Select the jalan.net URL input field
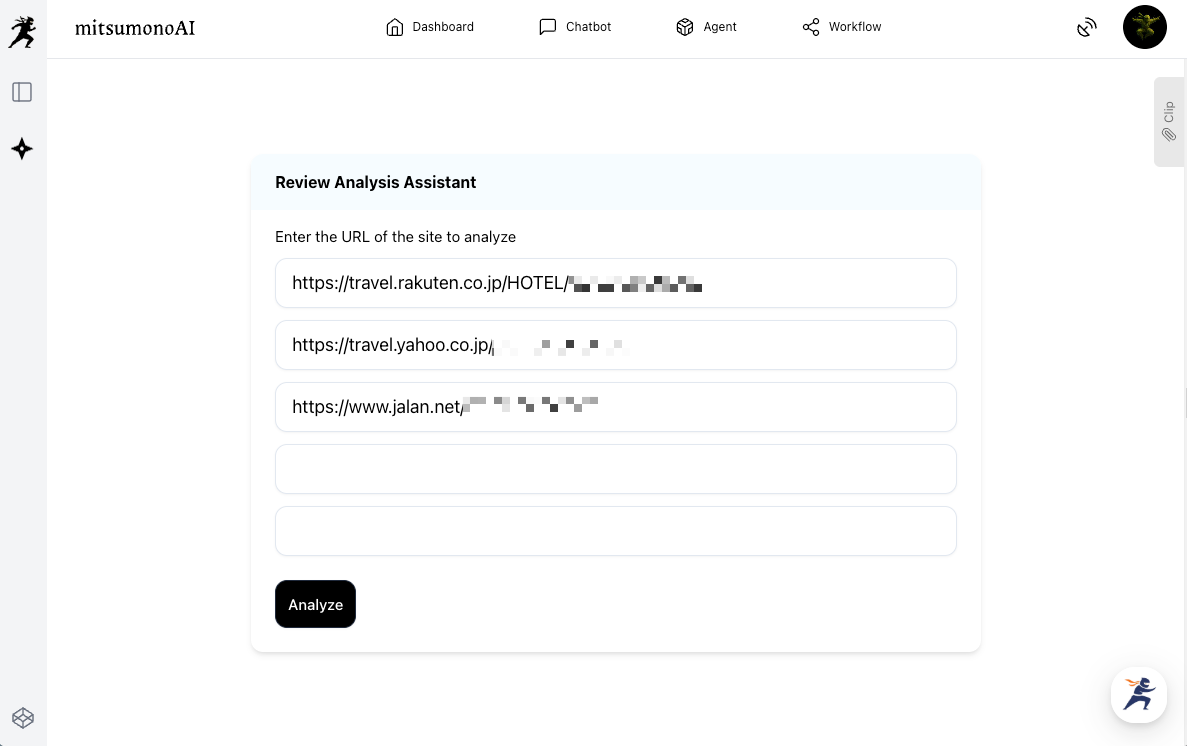1187x746 pixels. click(x=615, y=407)
